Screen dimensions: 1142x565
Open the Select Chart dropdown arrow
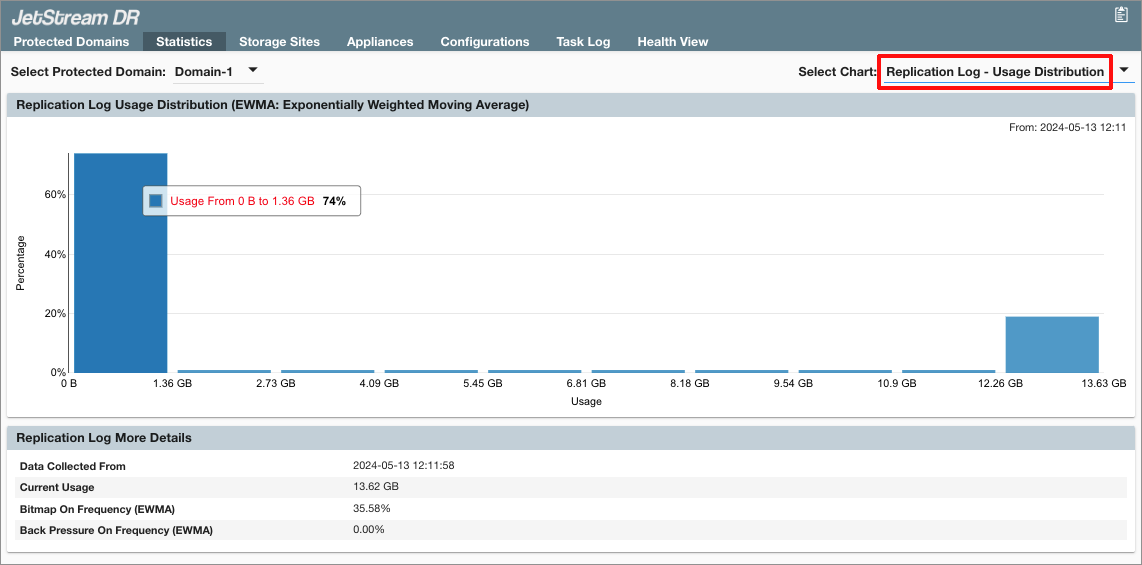1124,70
